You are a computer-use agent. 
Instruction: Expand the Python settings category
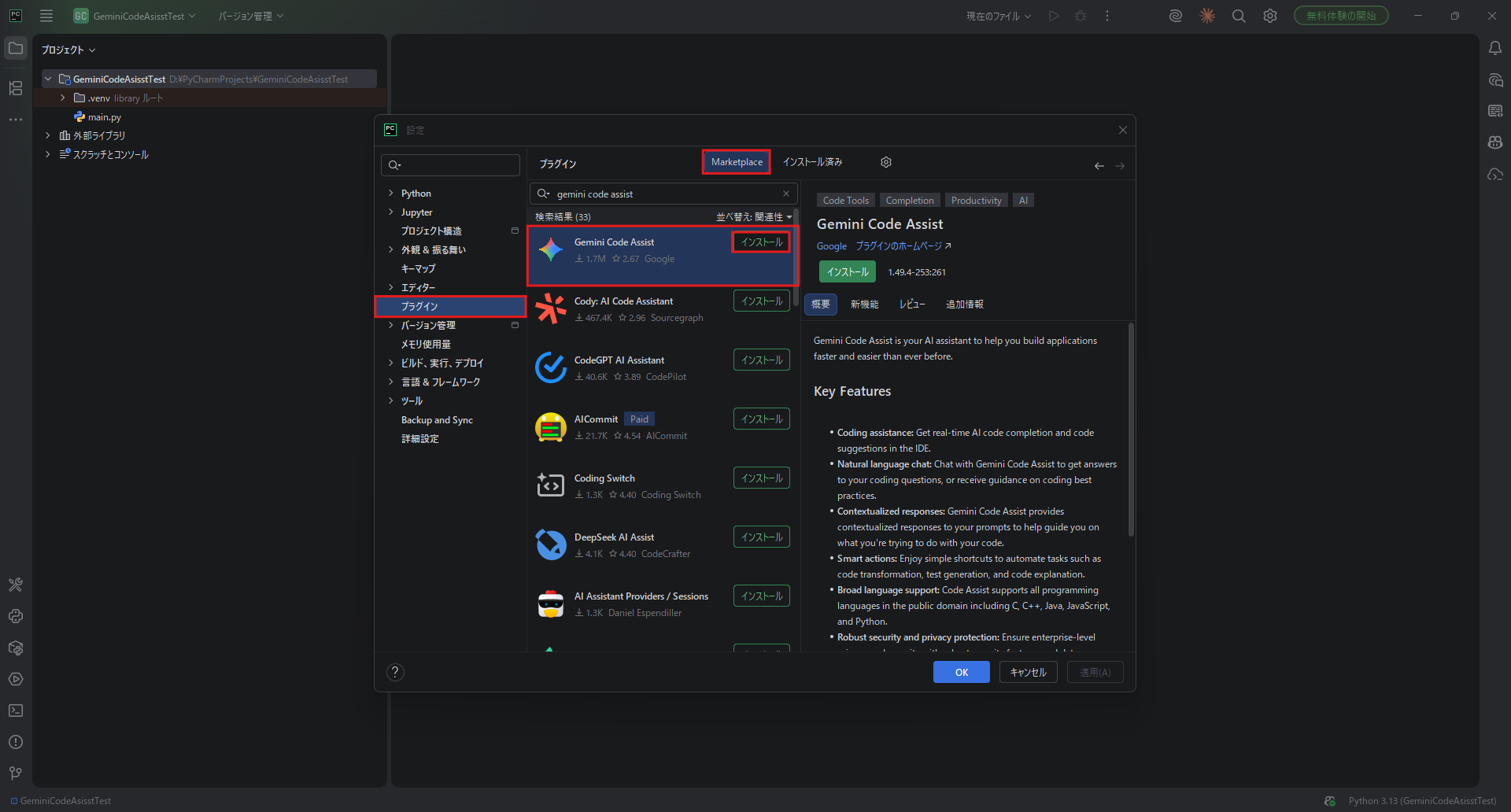(391, 194)
